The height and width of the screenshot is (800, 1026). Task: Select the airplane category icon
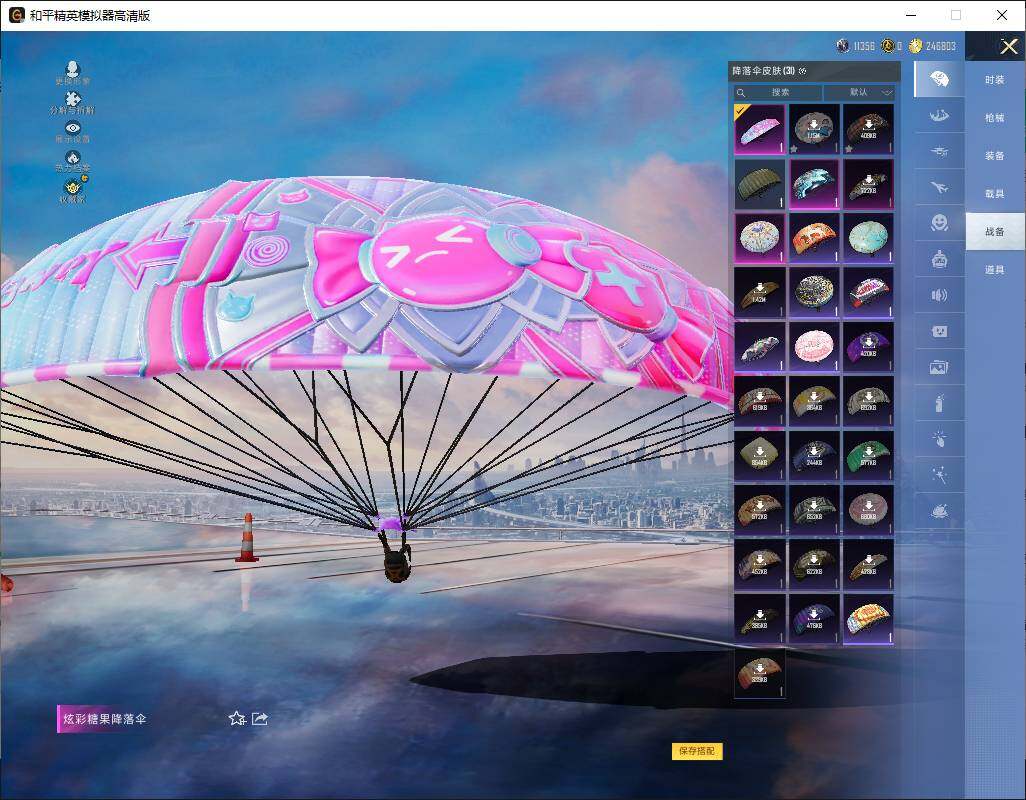(x=939, y=188)
